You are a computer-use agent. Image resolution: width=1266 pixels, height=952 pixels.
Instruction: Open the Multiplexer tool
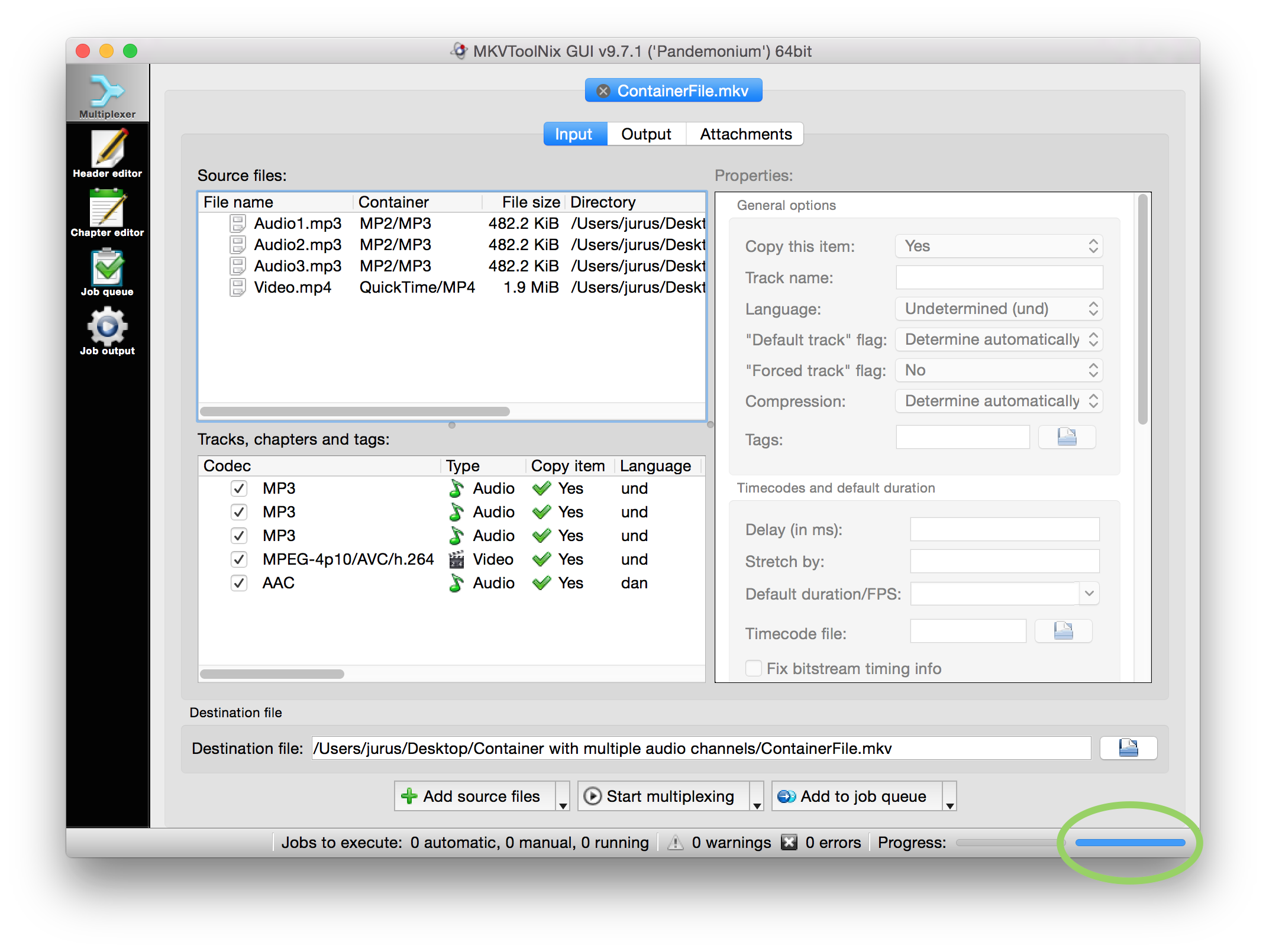[x=107, y=95]
